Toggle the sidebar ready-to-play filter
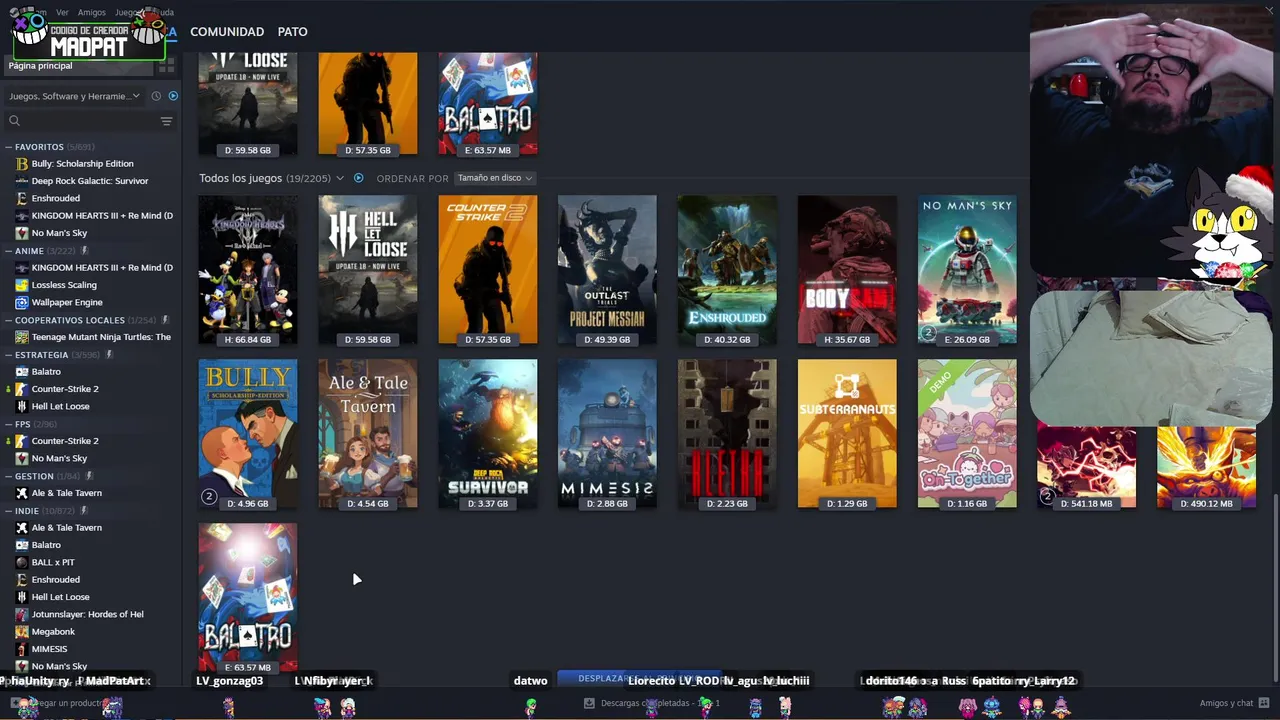Image resolution: width=1280 pixels, height=720 pixels. [x=173, y=96]
